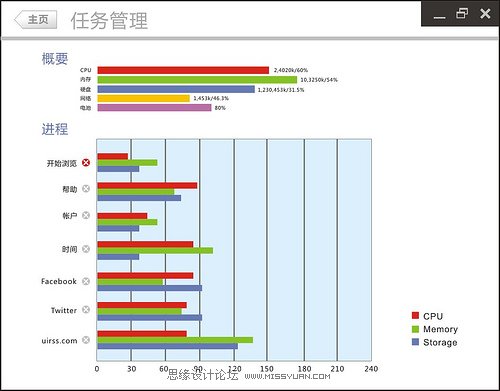Go back with the 主页 button
This screenshot has height=391, width=500.
click(36, 19)
